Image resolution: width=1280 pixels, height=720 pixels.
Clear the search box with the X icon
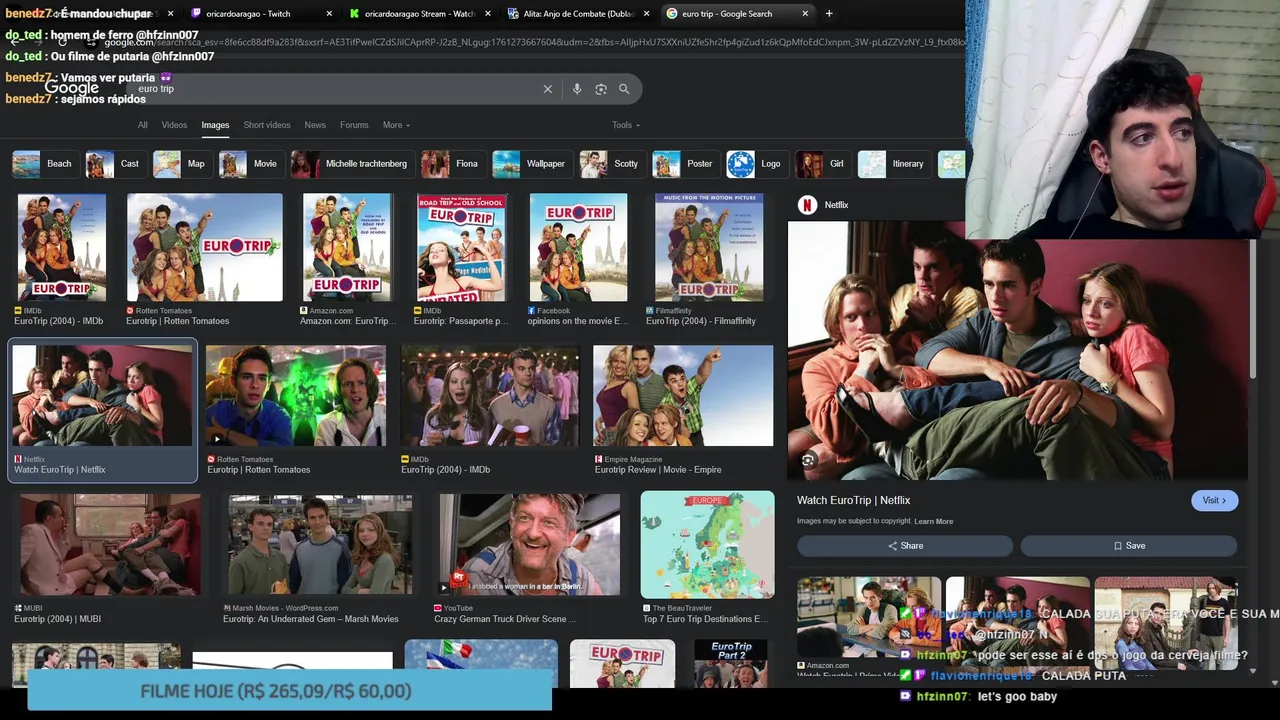(x=547, y=89)
